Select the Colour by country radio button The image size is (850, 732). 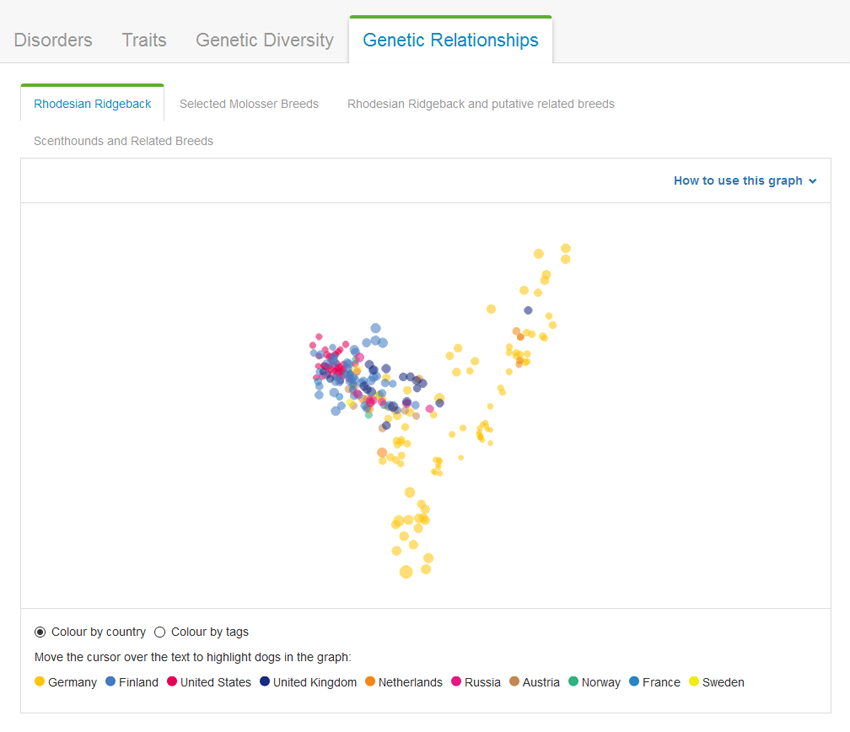[40, 632]
